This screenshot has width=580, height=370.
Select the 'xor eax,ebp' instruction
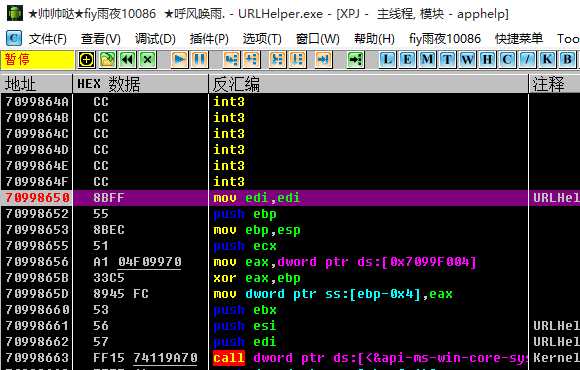tap(257, 278)
